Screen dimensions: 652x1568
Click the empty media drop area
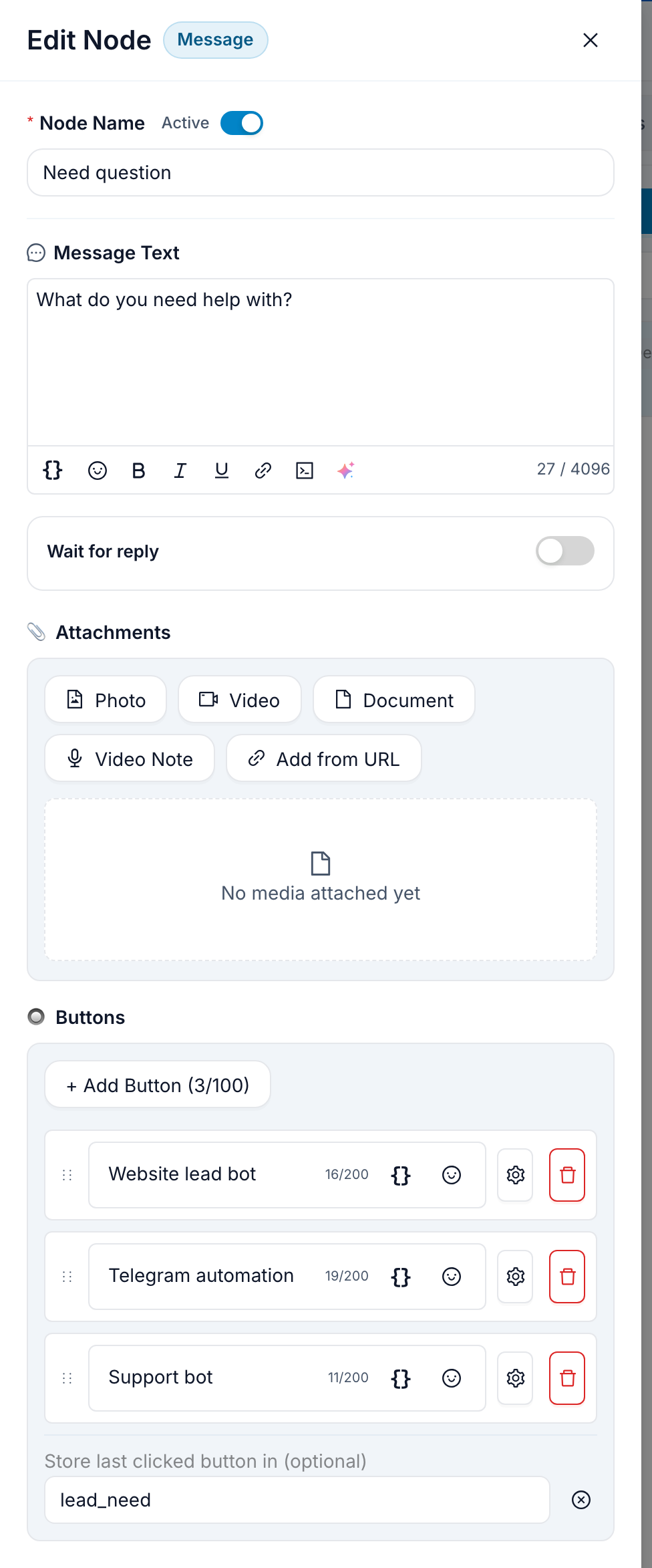pos(321,880)
